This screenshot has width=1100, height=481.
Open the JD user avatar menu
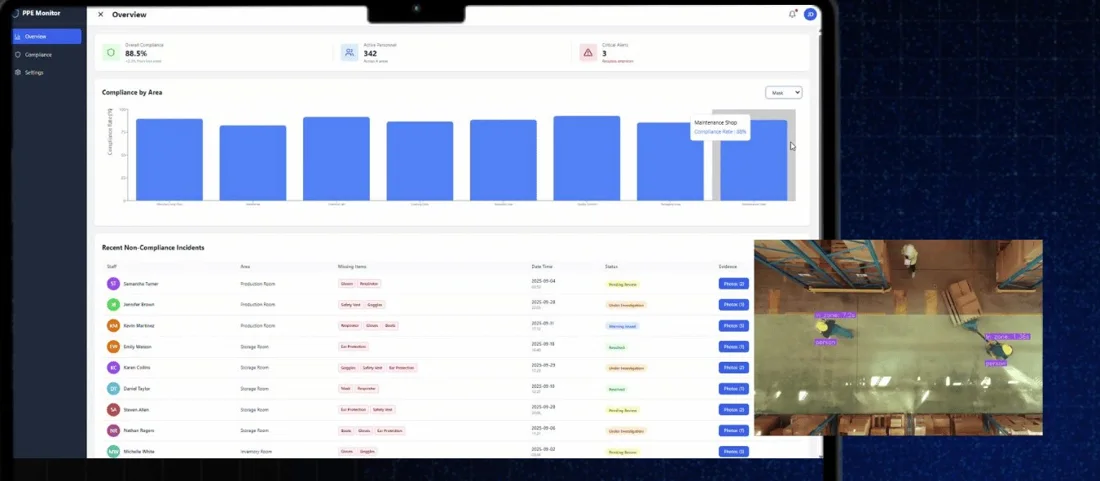[810, 14]
